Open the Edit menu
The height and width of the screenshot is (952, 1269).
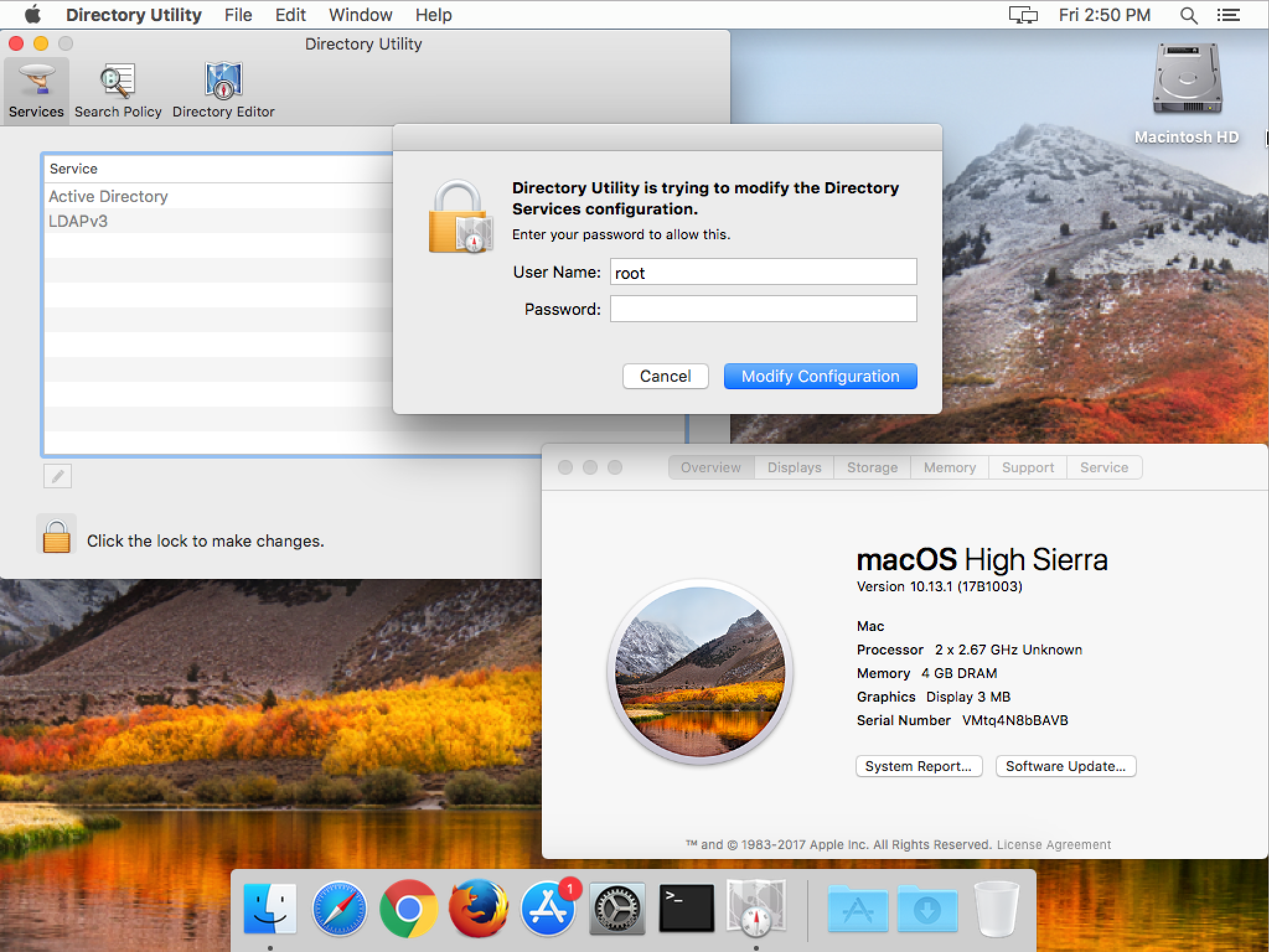point(290,15)
